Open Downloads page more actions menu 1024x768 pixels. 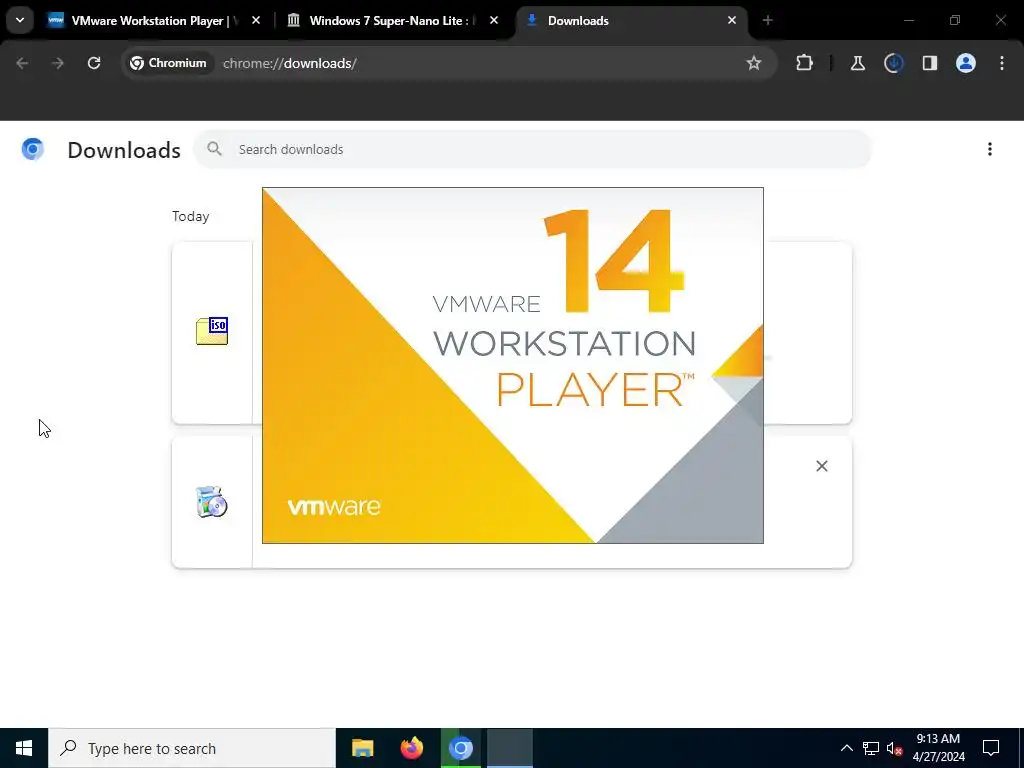(990, 149)
